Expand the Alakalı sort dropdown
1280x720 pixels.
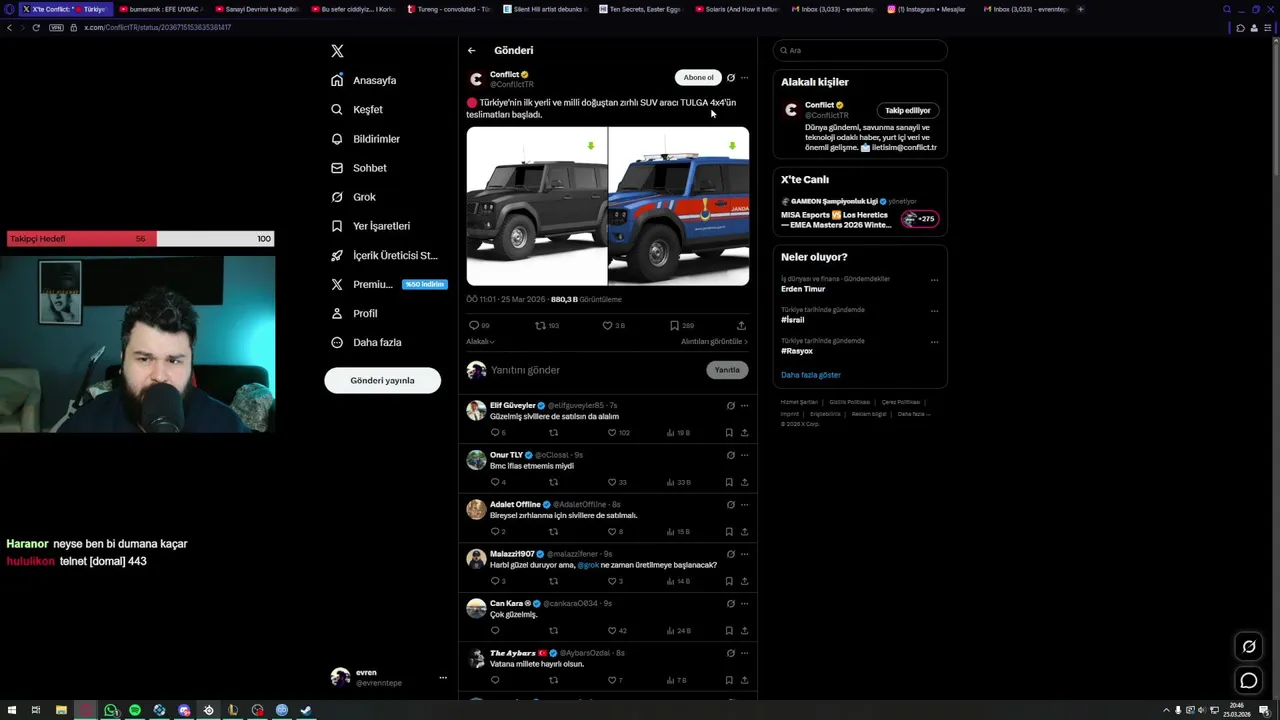[480, 342]
